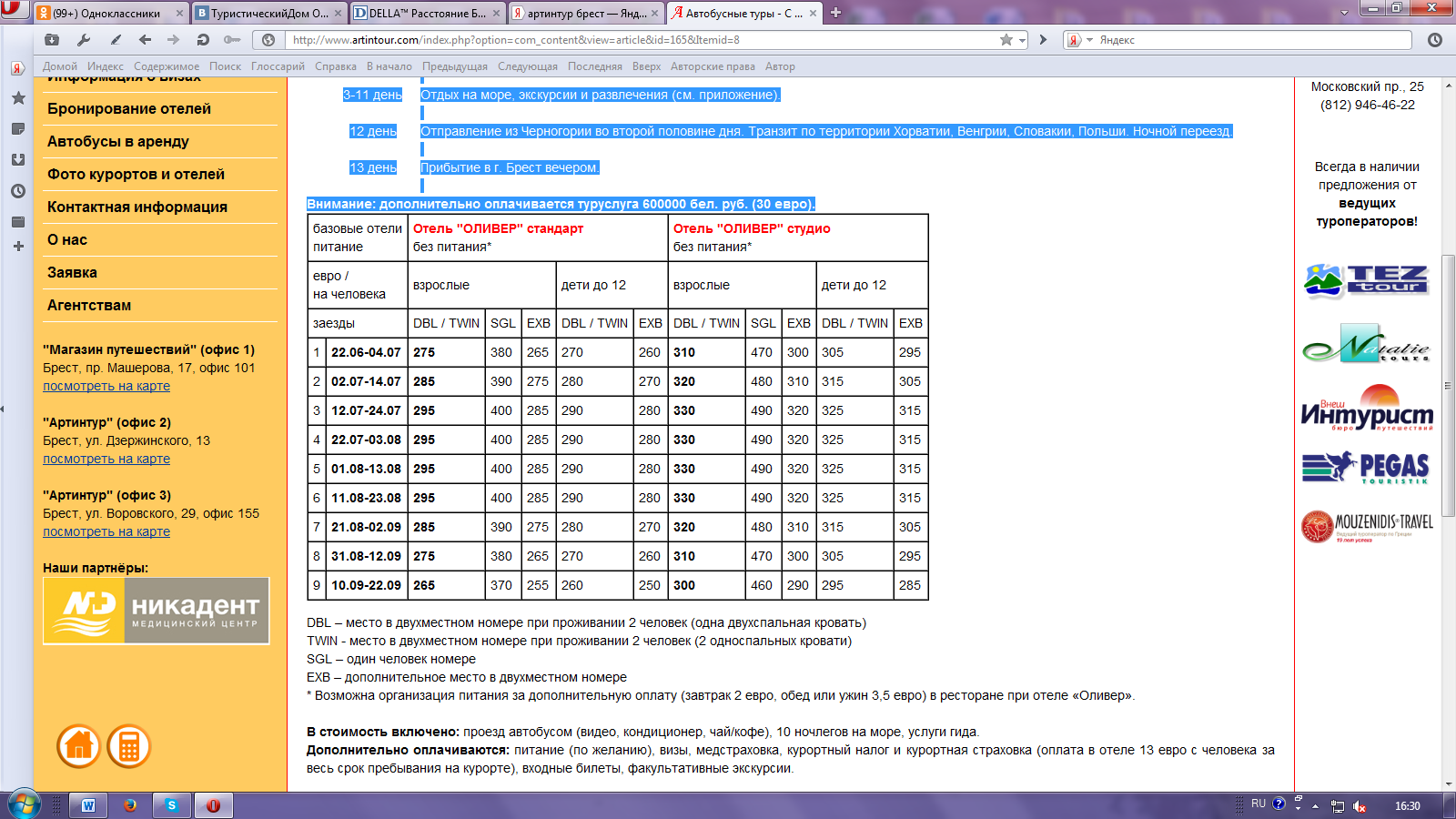
Task: Click the password key wand icon
Action: (232, 40)
